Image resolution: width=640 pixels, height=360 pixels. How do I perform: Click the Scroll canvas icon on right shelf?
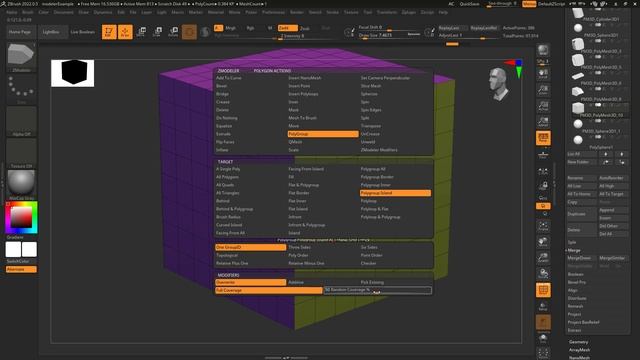point(543,74)
